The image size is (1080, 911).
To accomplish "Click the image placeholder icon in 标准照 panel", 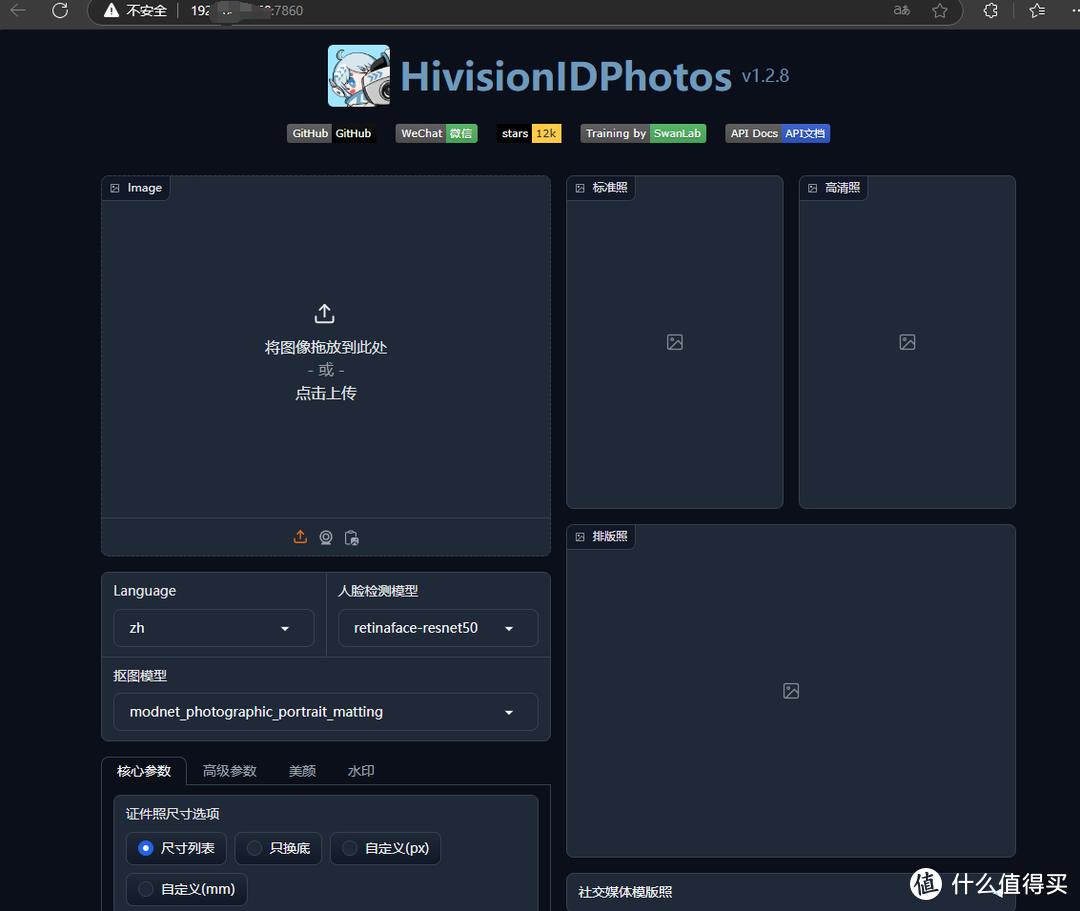I will click(674, 342).
